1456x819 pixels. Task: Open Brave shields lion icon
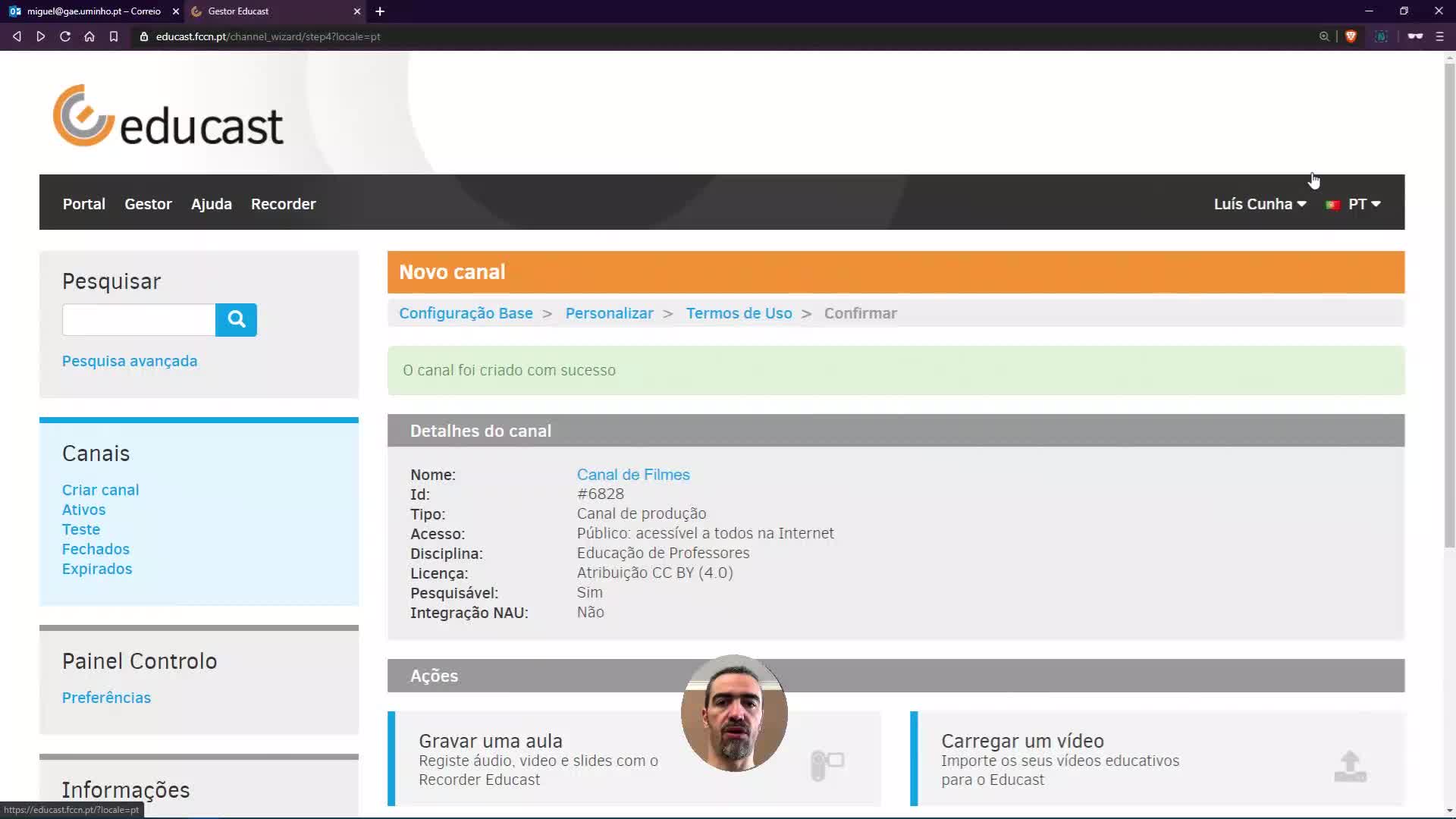click(1351, 36)
